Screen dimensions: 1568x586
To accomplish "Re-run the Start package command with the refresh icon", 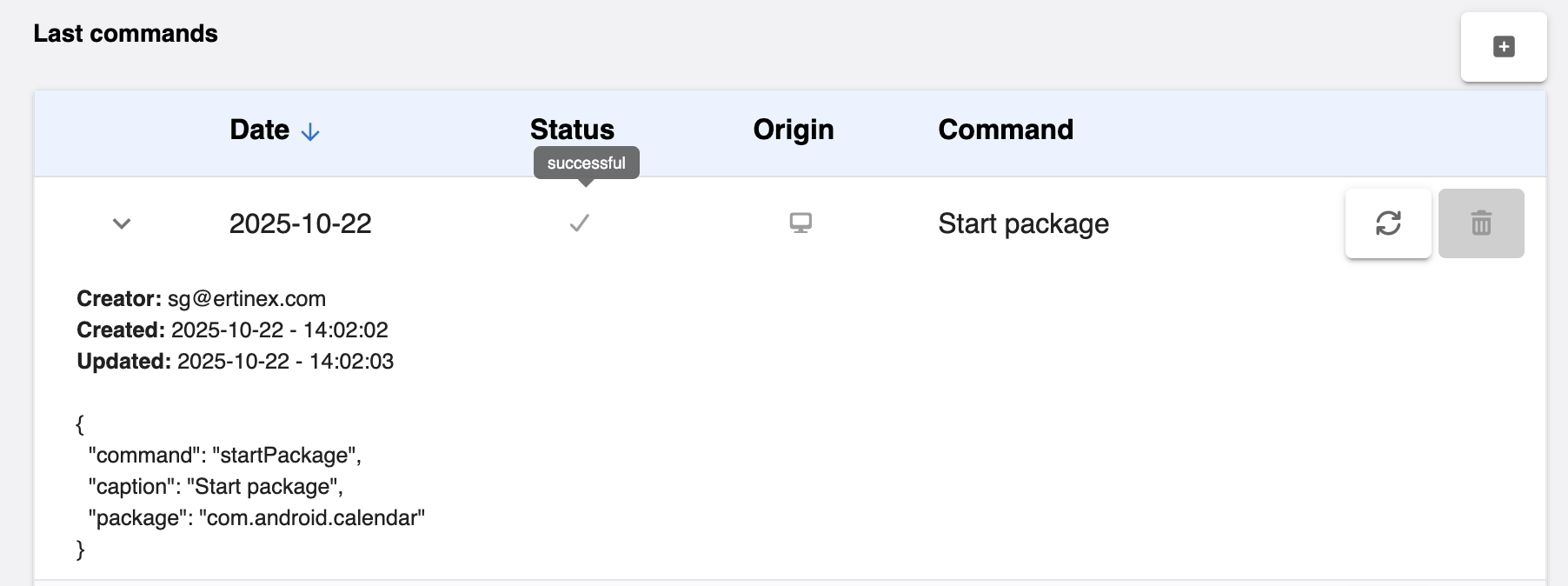I will 1387,223.
